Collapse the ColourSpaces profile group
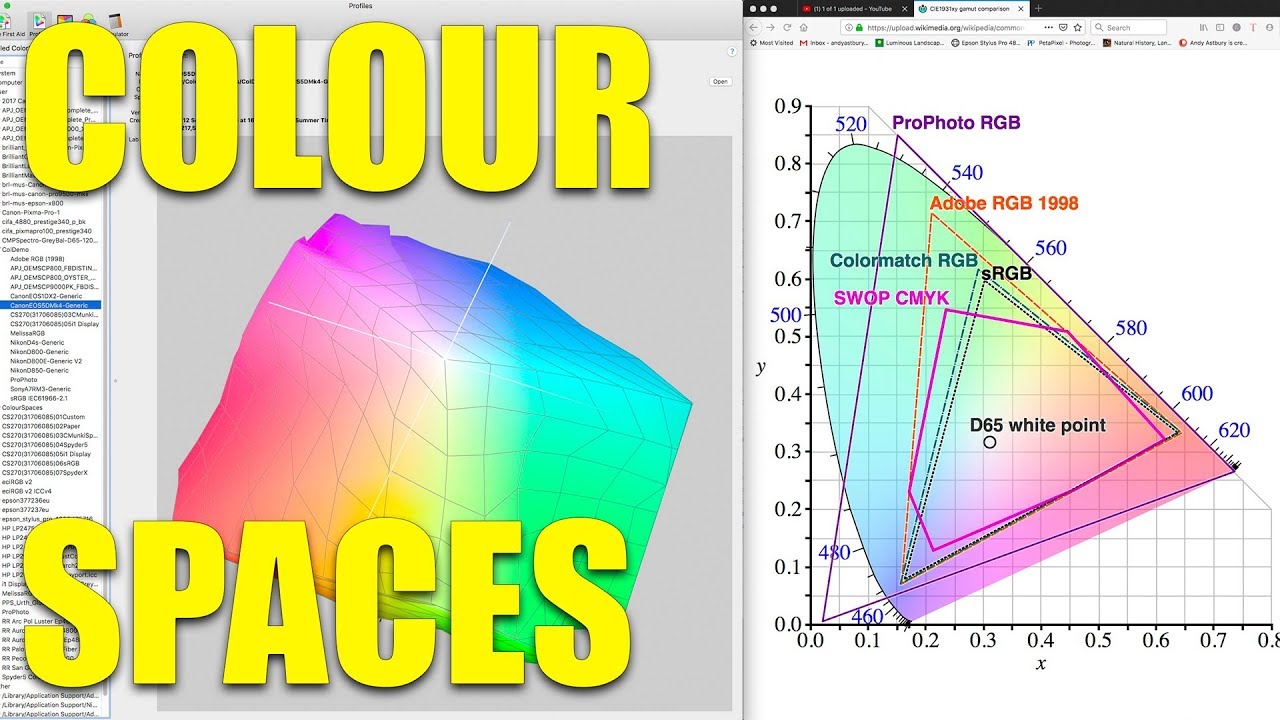Image resolution: width=1280 pixels, height=720 pixels. 22,408
